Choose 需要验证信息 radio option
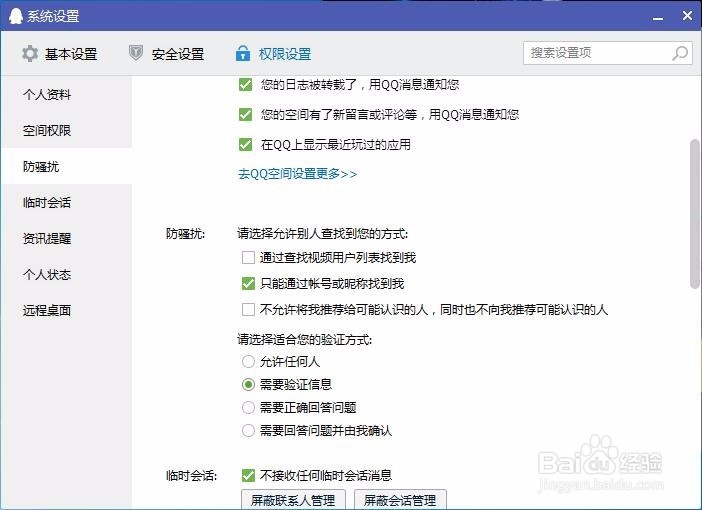The image size is (702, 510). [x=248, y=384]
